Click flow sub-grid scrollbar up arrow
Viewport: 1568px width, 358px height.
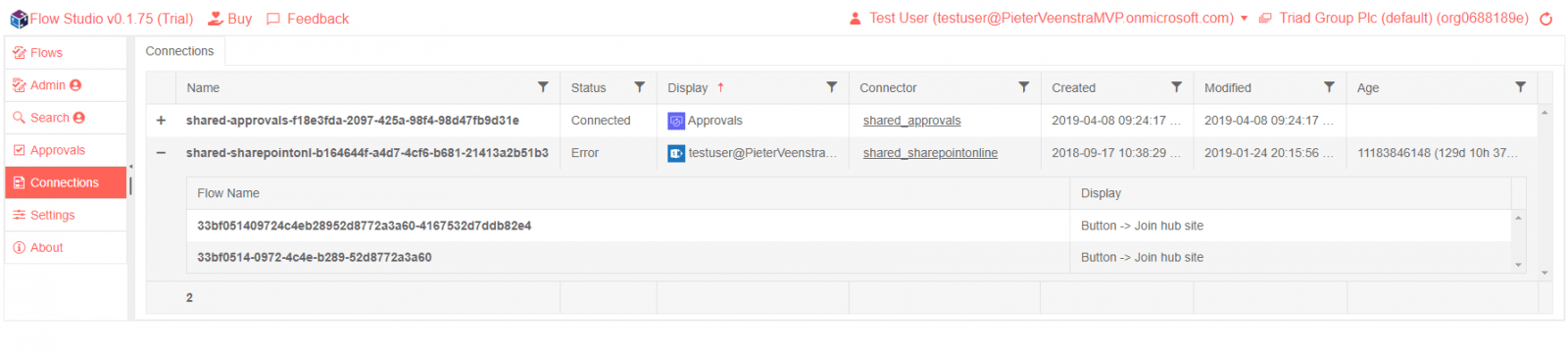click(1519, 218)
